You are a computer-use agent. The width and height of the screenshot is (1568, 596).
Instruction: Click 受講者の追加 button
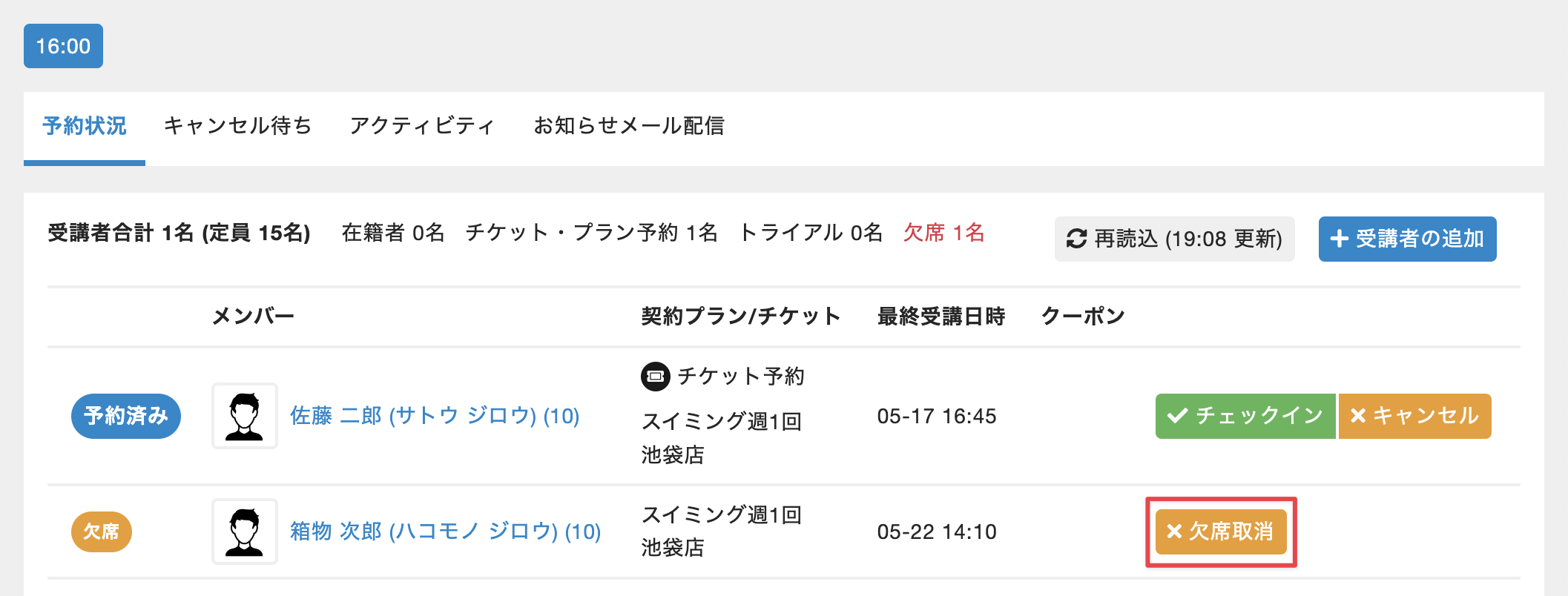pos(1407,239)
